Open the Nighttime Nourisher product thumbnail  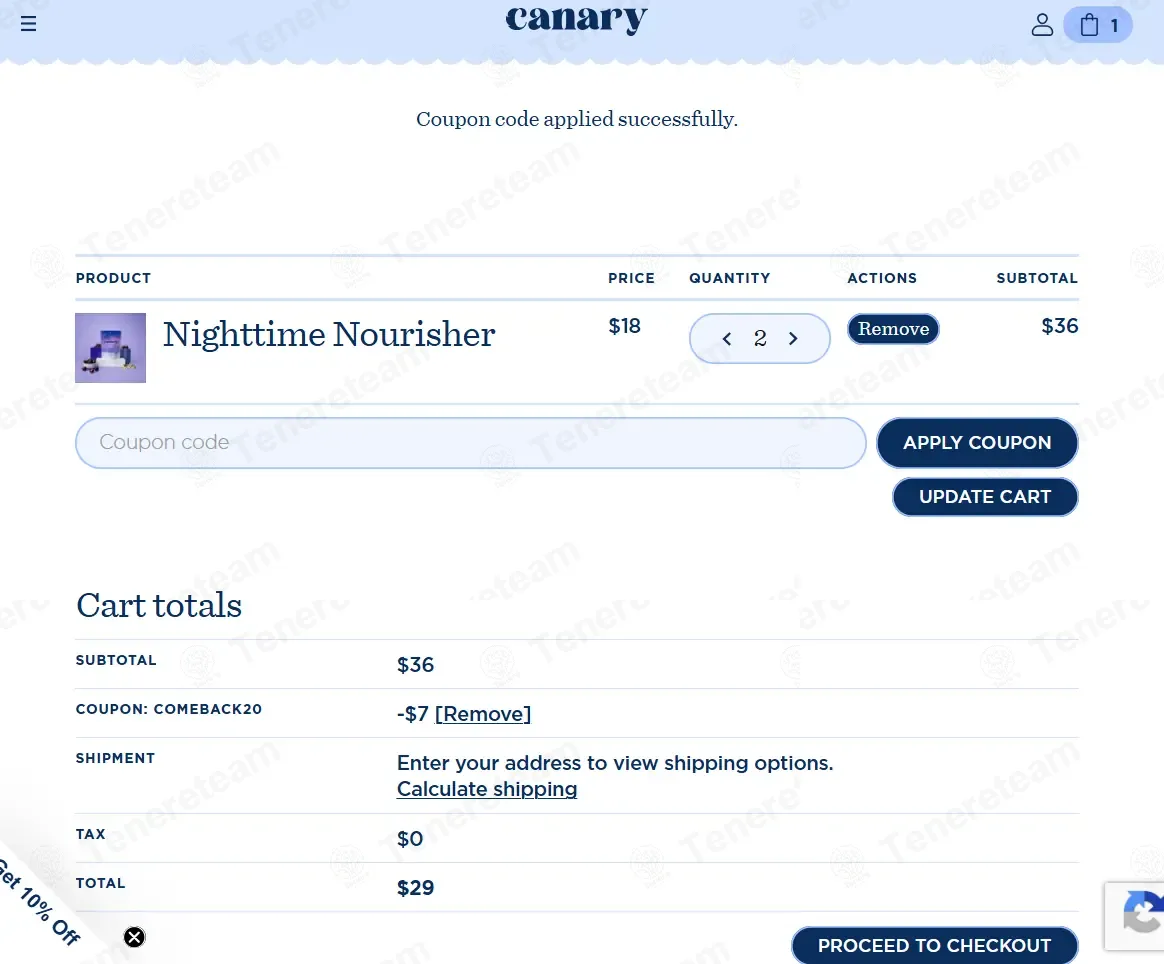point(111,347)
